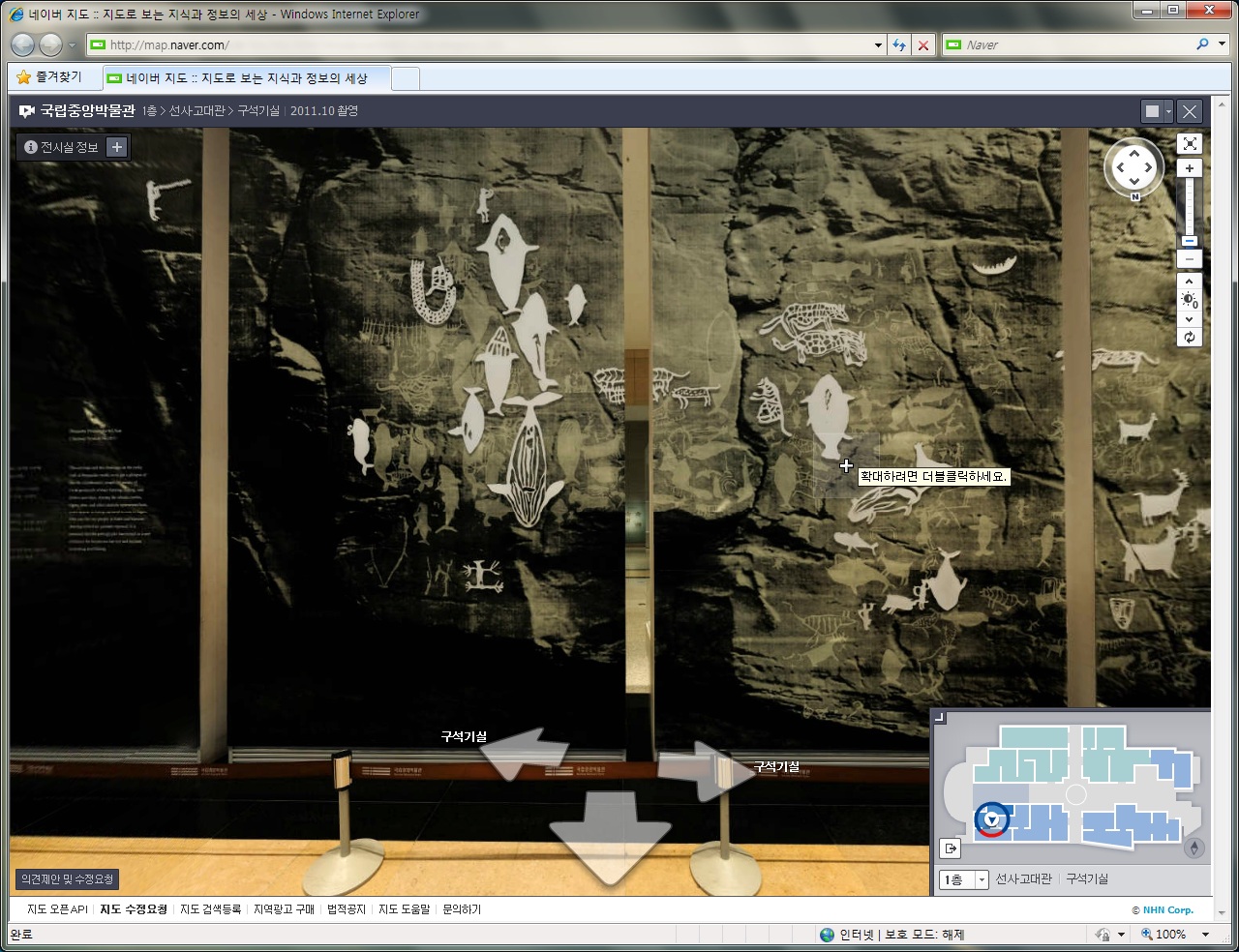Open the address bar history dropdown
This screenshot has width=1239, height=952.
[878, 45]
